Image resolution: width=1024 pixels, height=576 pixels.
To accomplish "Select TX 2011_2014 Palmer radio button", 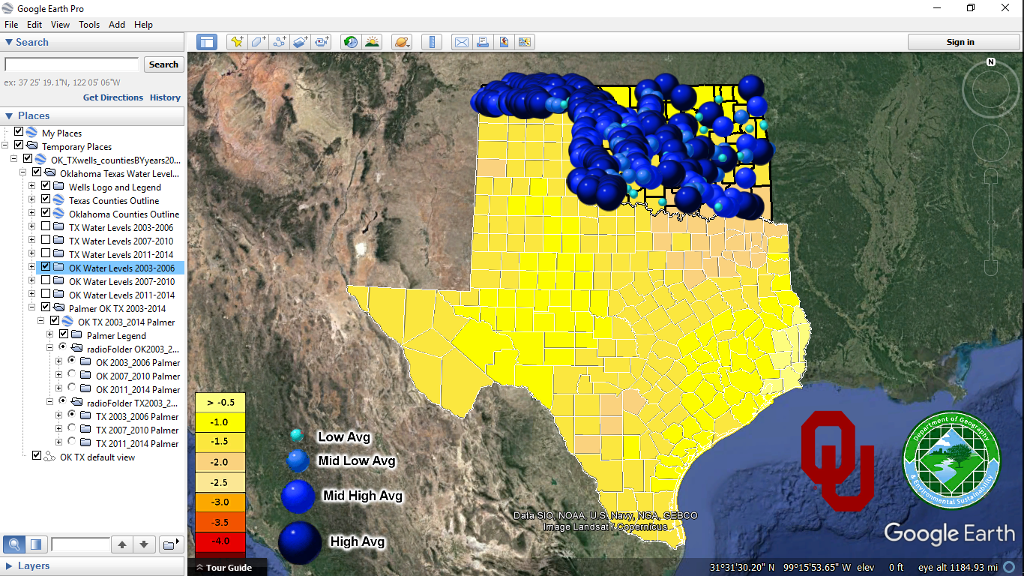I will click(x=72, y=442).
